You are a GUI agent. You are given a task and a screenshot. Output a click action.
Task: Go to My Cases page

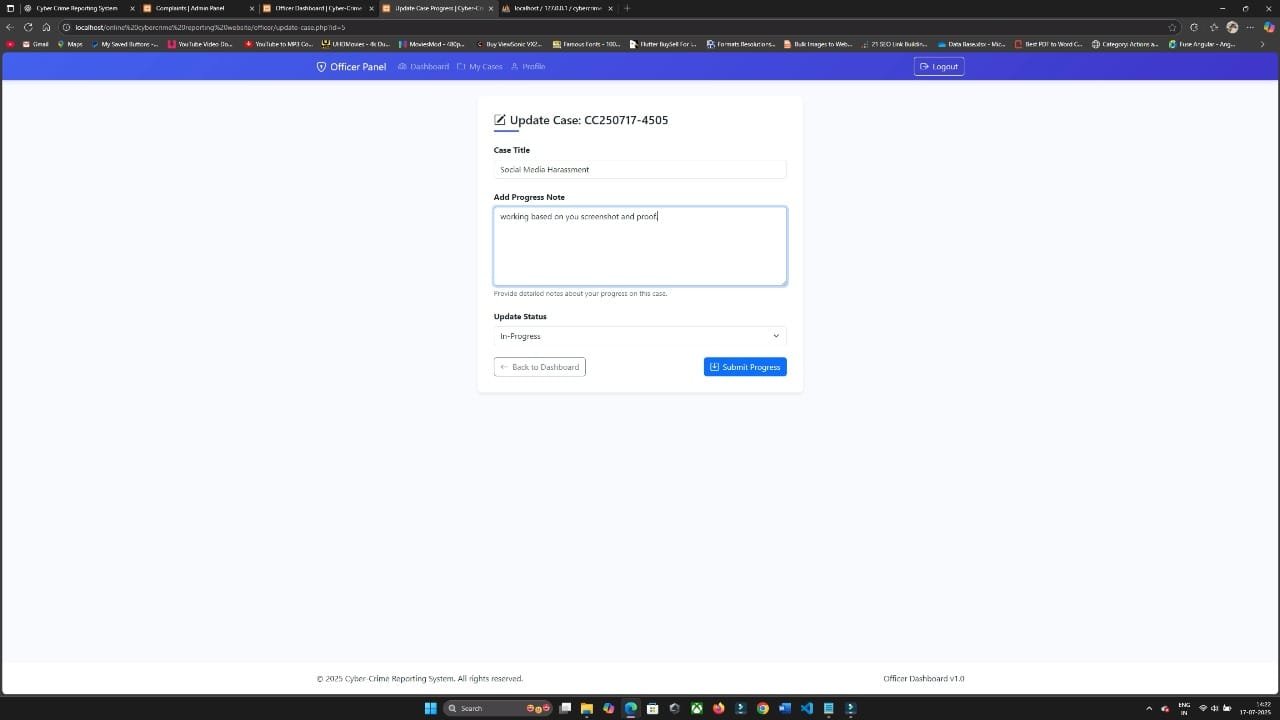[479, 67]
